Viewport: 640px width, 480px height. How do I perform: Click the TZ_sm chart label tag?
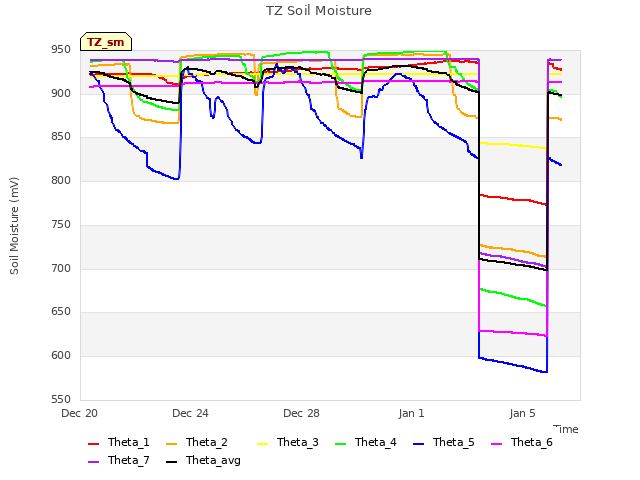click(106, 42)
